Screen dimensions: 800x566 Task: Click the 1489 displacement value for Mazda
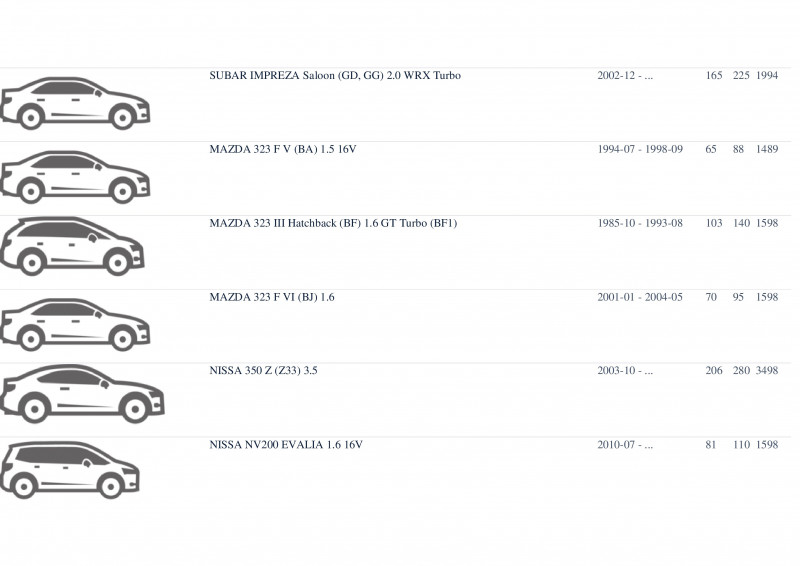tap(767, 150)
